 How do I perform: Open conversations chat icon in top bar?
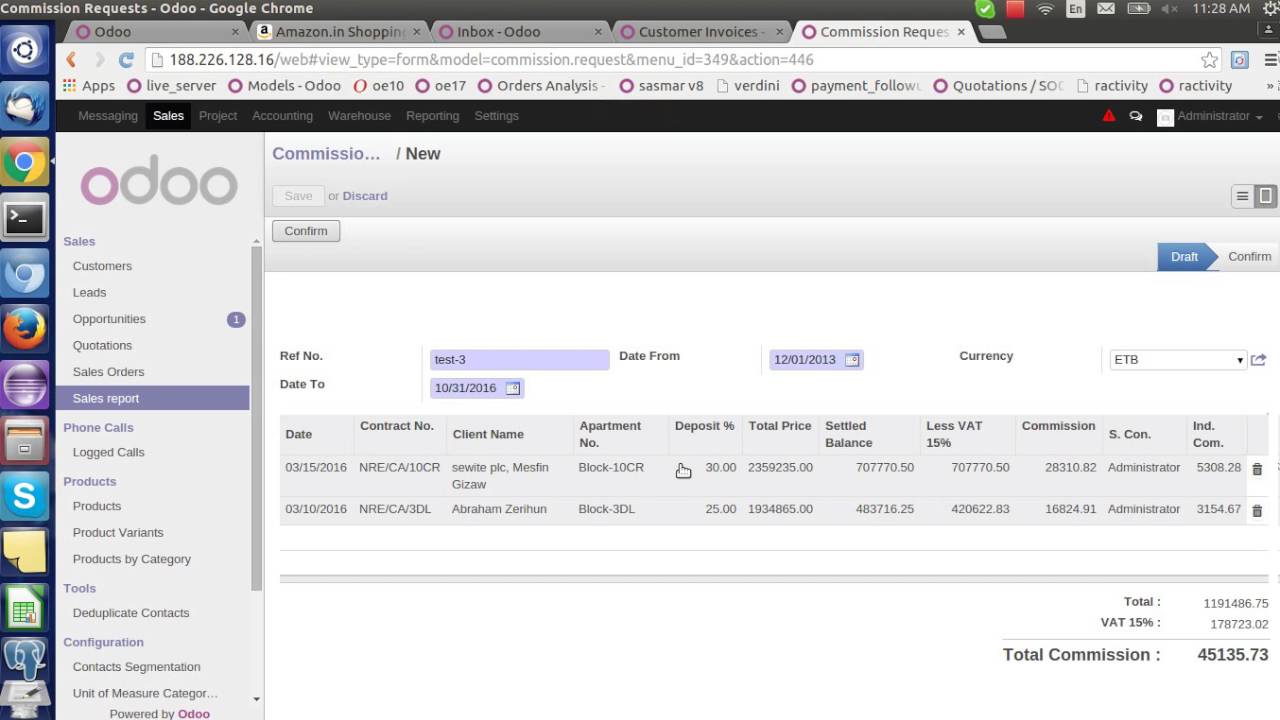(x=1136, y=116)
